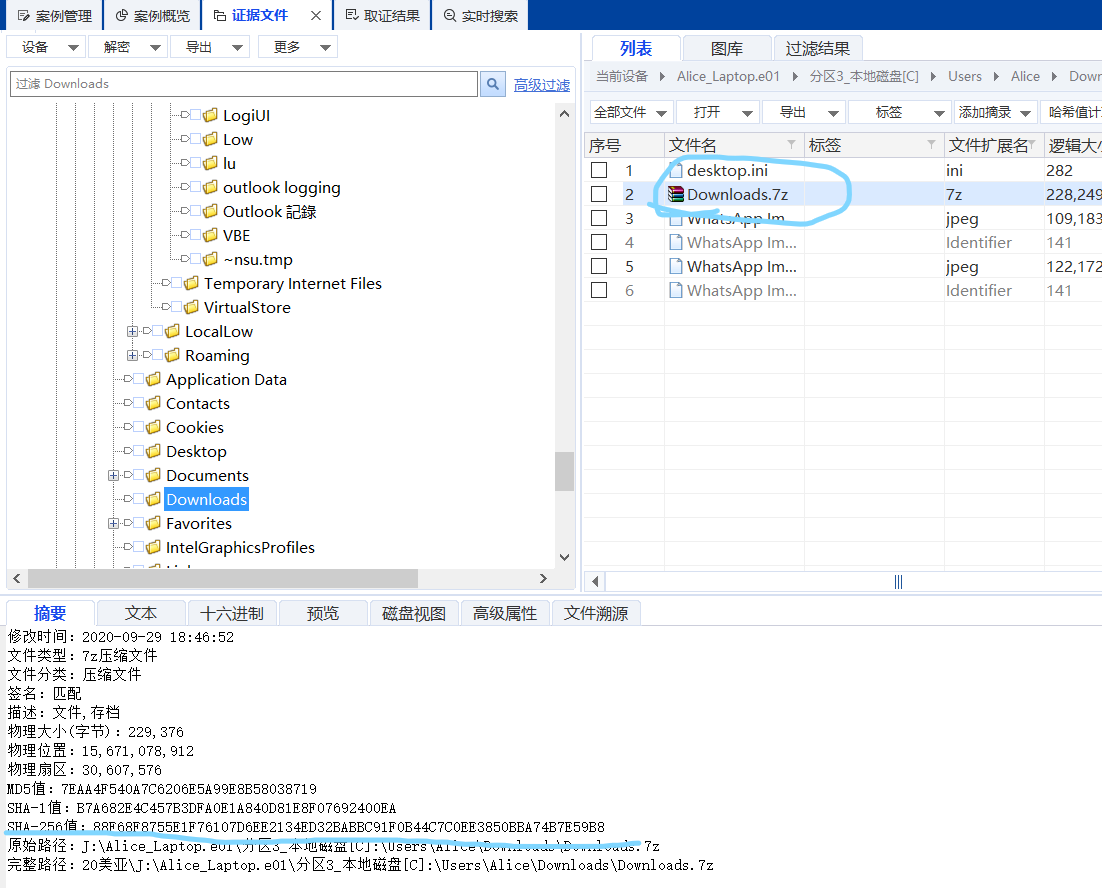Click the 实时搜索 magnifier tab icon
The width and height of the screenshot is (1102, 888).
450,15
